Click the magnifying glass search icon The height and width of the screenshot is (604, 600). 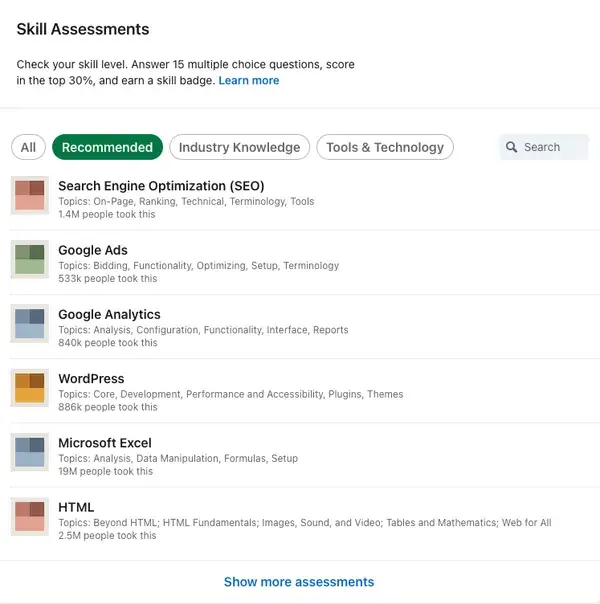click(x=512, y=147)
